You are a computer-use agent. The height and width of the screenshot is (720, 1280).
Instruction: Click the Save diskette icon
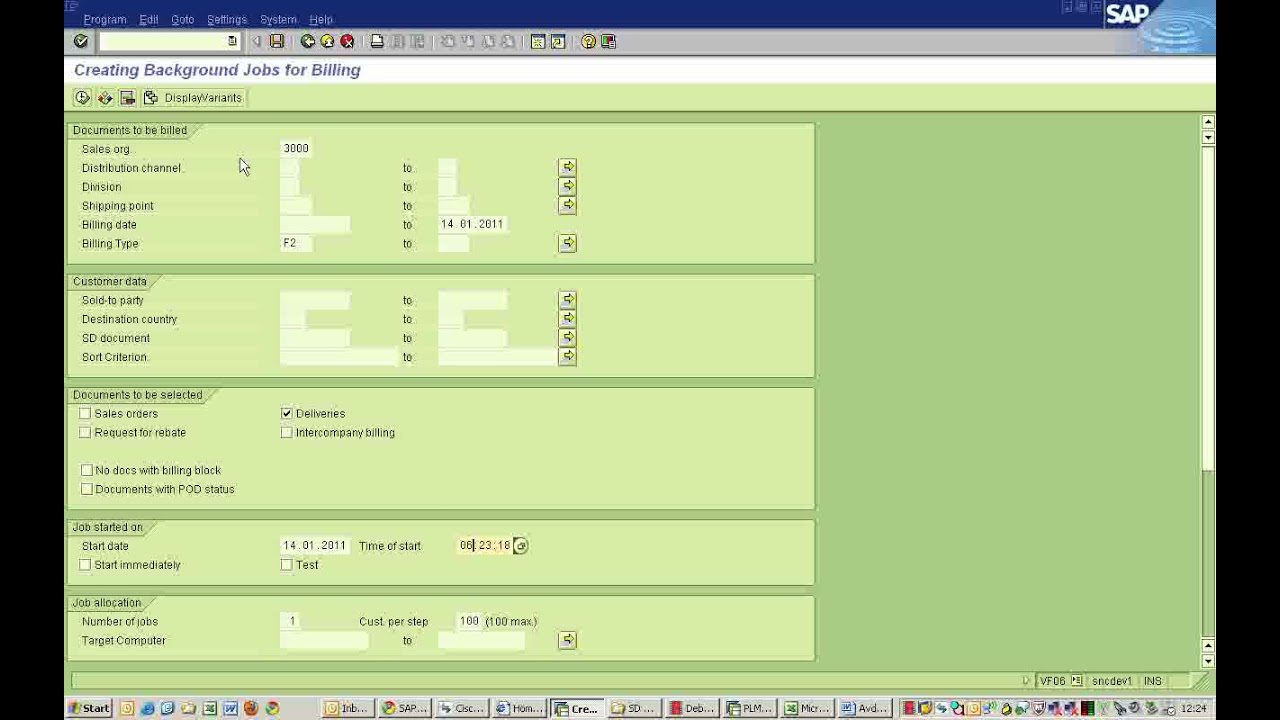pyautogui.click(x=277, y=41)
